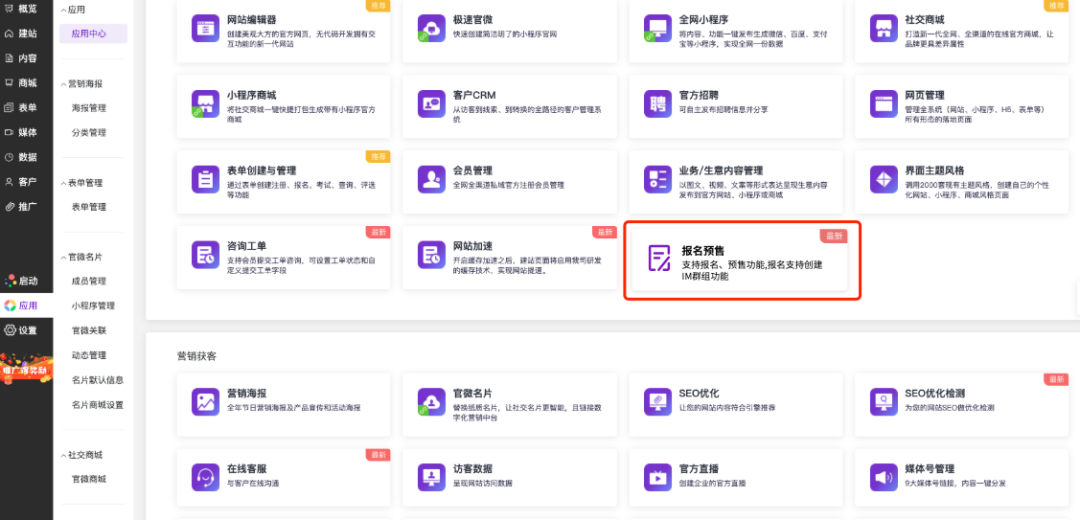The width and height of the screenshot is (1080, 520).
Task: Open the 网站编辑器 app icon
Action: tap(206, 27)
